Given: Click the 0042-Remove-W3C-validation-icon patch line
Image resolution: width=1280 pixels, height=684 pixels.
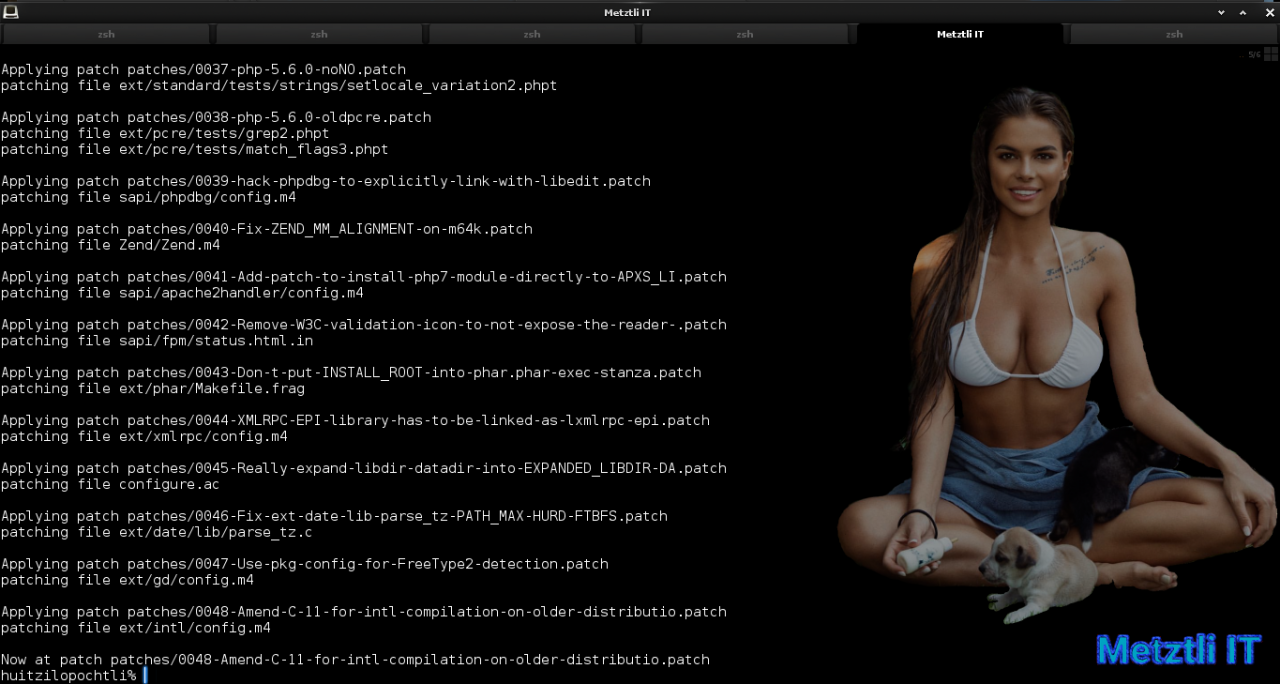Looking at the screenshot, I should (364, 326).
